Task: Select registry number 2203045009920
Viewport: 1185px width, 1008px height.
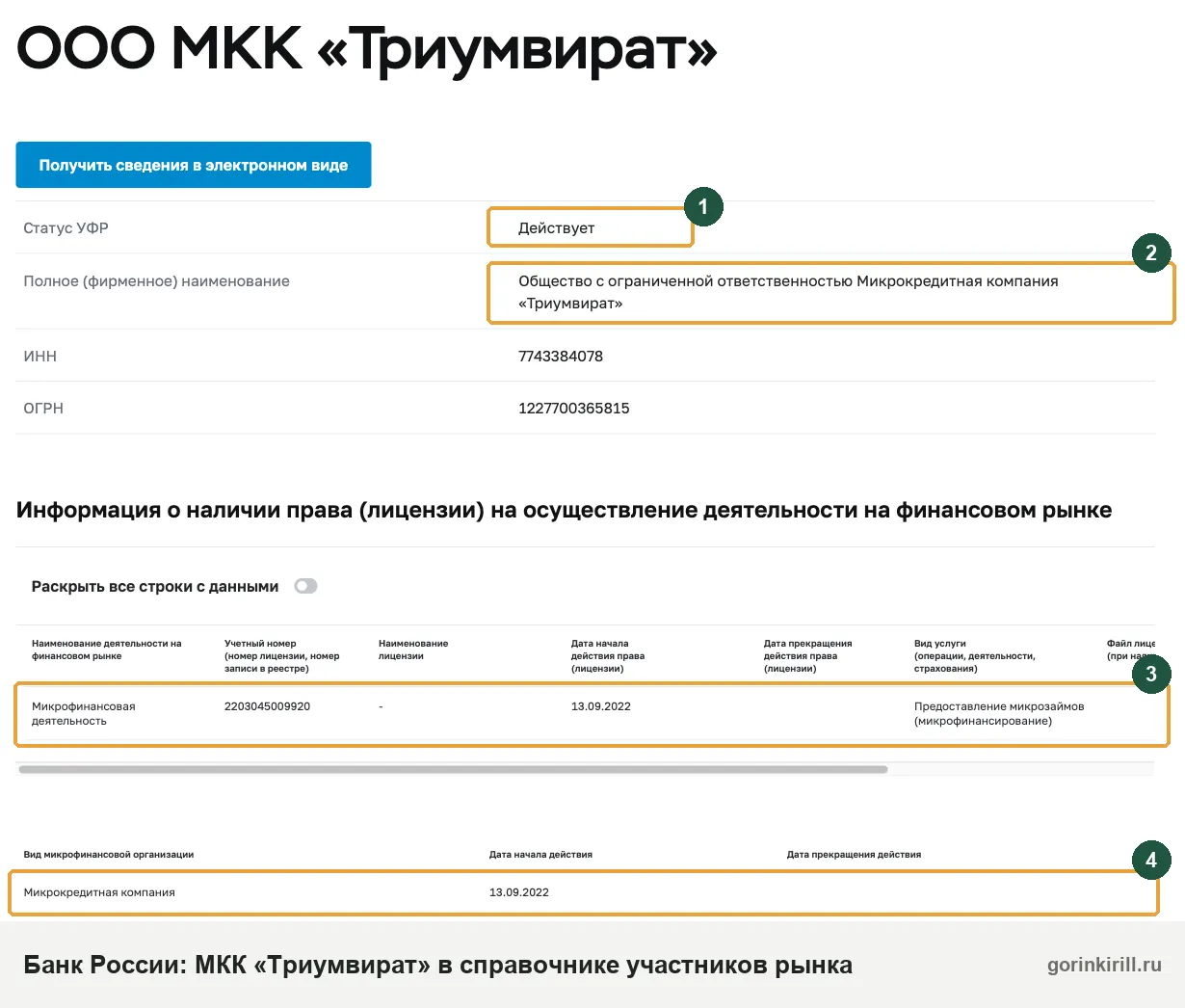Action: 268,706
